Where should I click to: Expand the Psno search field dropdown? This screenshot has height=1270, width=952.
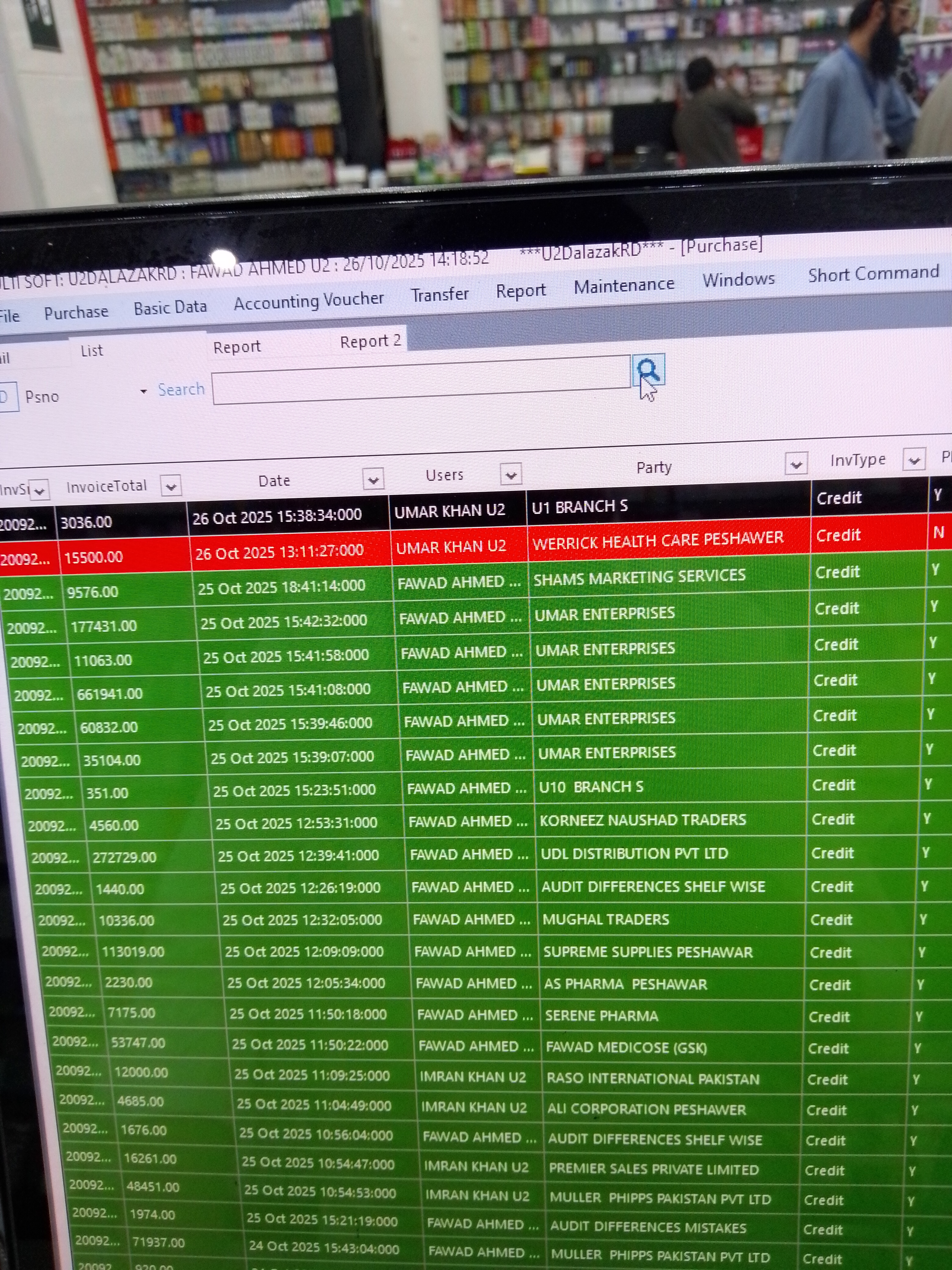[x=143, y=392]
